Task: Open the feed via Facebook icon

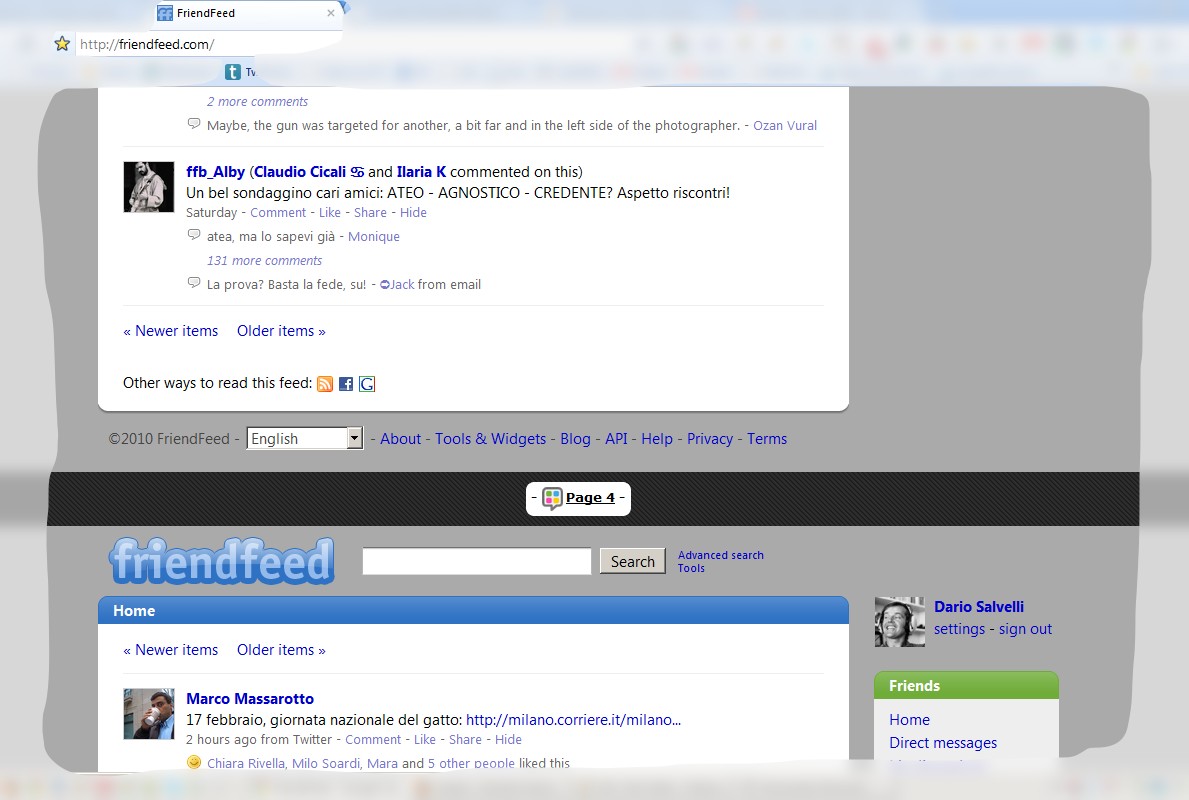Action: click(x=346, y=384)
